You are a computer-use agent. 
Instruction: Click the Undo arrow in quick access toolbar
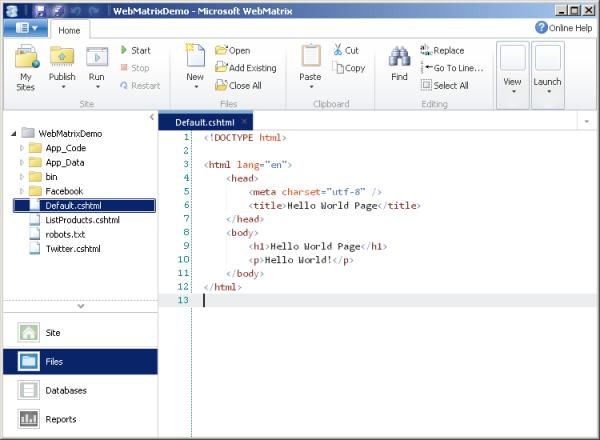76,11
